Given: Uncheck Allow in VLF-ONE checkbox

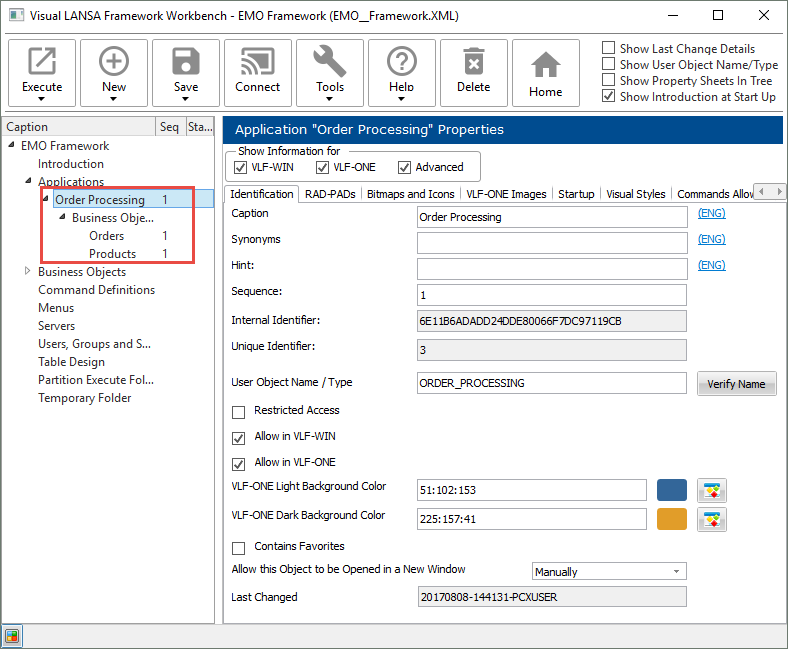Looking at the screenshot, I should click(239, 464).
